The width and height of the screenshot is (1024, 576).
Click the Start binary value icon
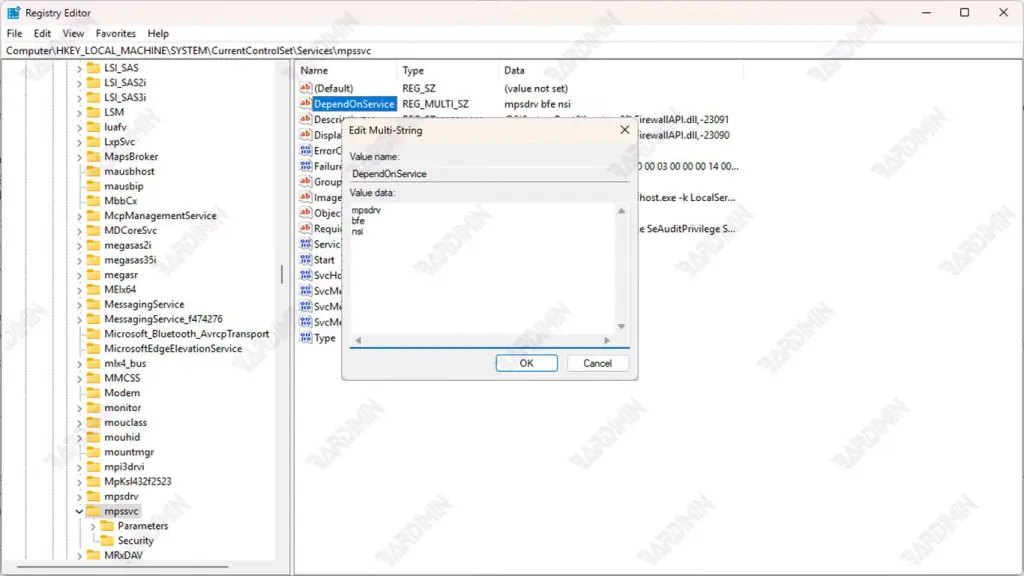305,259
